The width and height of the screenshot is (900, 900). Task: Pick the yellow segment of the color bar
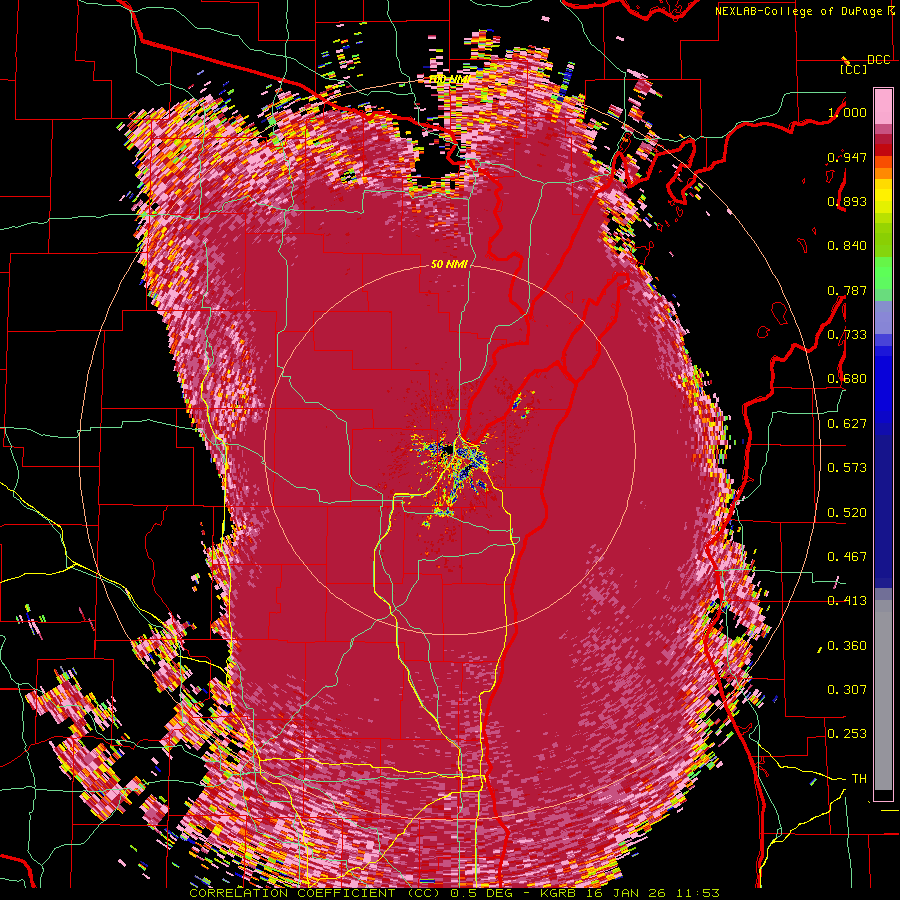(x=883, y=197)
